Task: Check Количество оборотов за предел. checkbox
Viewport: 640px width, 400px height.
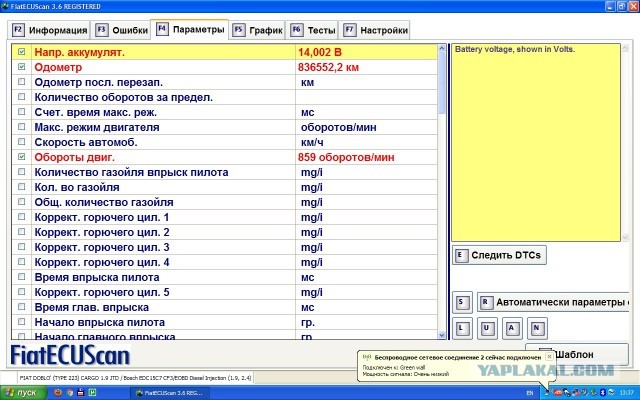Action: [22, 97]
